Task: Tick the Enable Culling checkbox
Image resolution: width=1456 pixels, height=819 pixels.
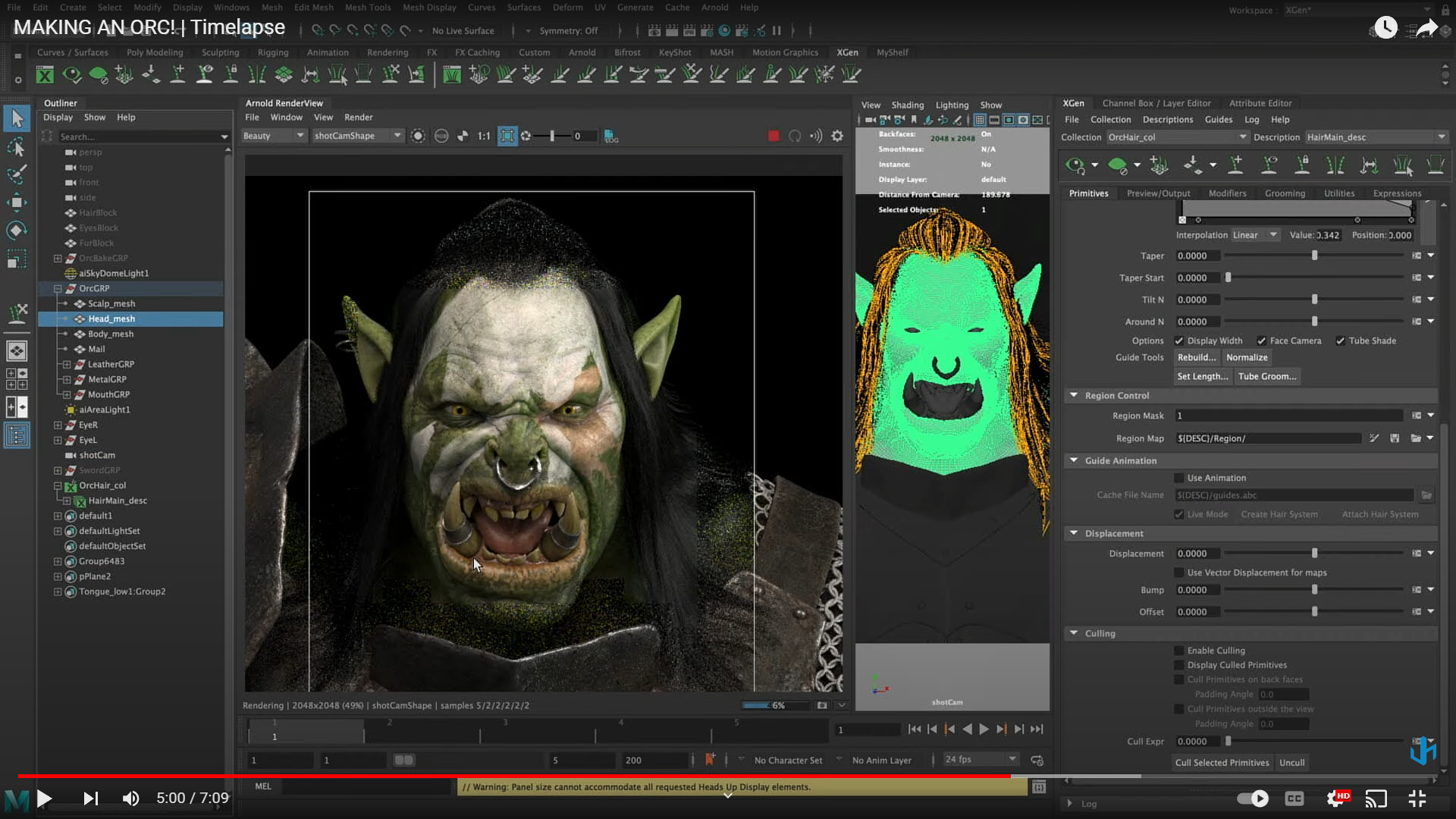Action: coord(1179,651)
